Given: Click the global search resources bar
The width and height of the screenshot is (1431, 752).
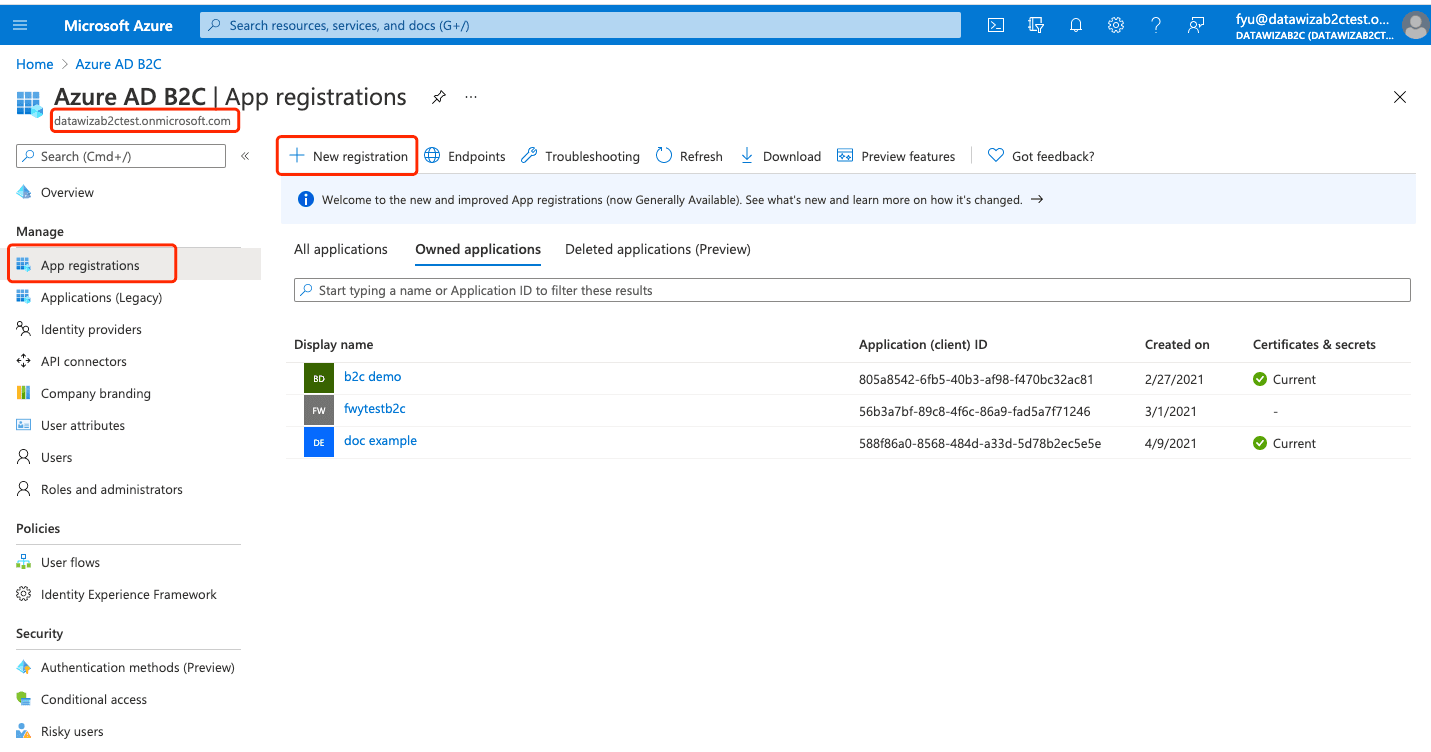Looking at the screenshot, I should (x=580, y=25).
